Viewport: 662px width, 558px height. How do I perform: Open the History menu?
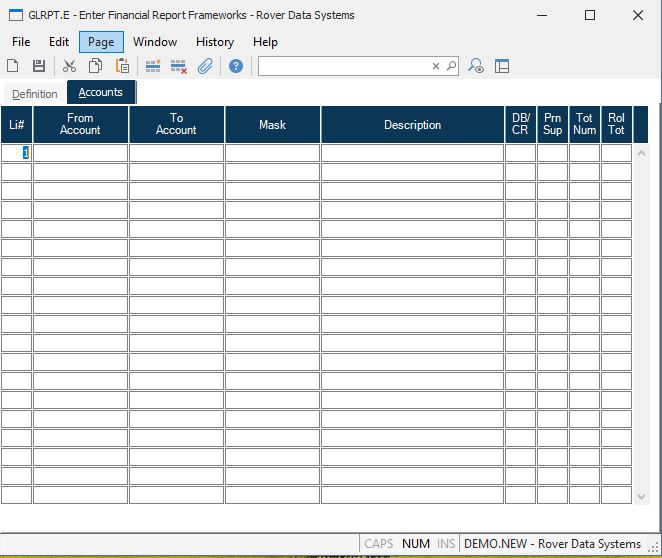point(214,42)
